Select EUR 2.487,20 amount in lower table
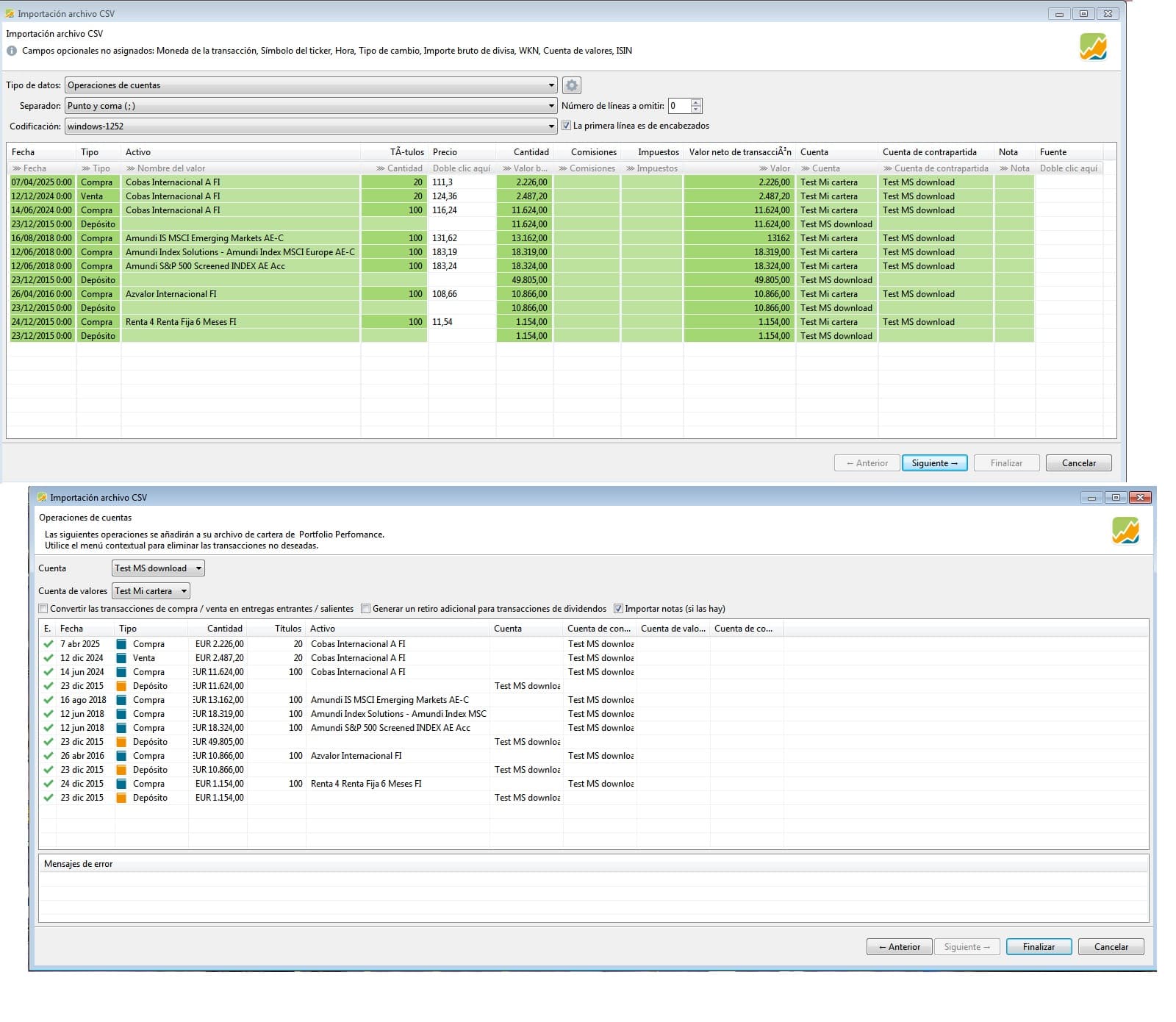 pyautogui.click(x=219, y=658)
